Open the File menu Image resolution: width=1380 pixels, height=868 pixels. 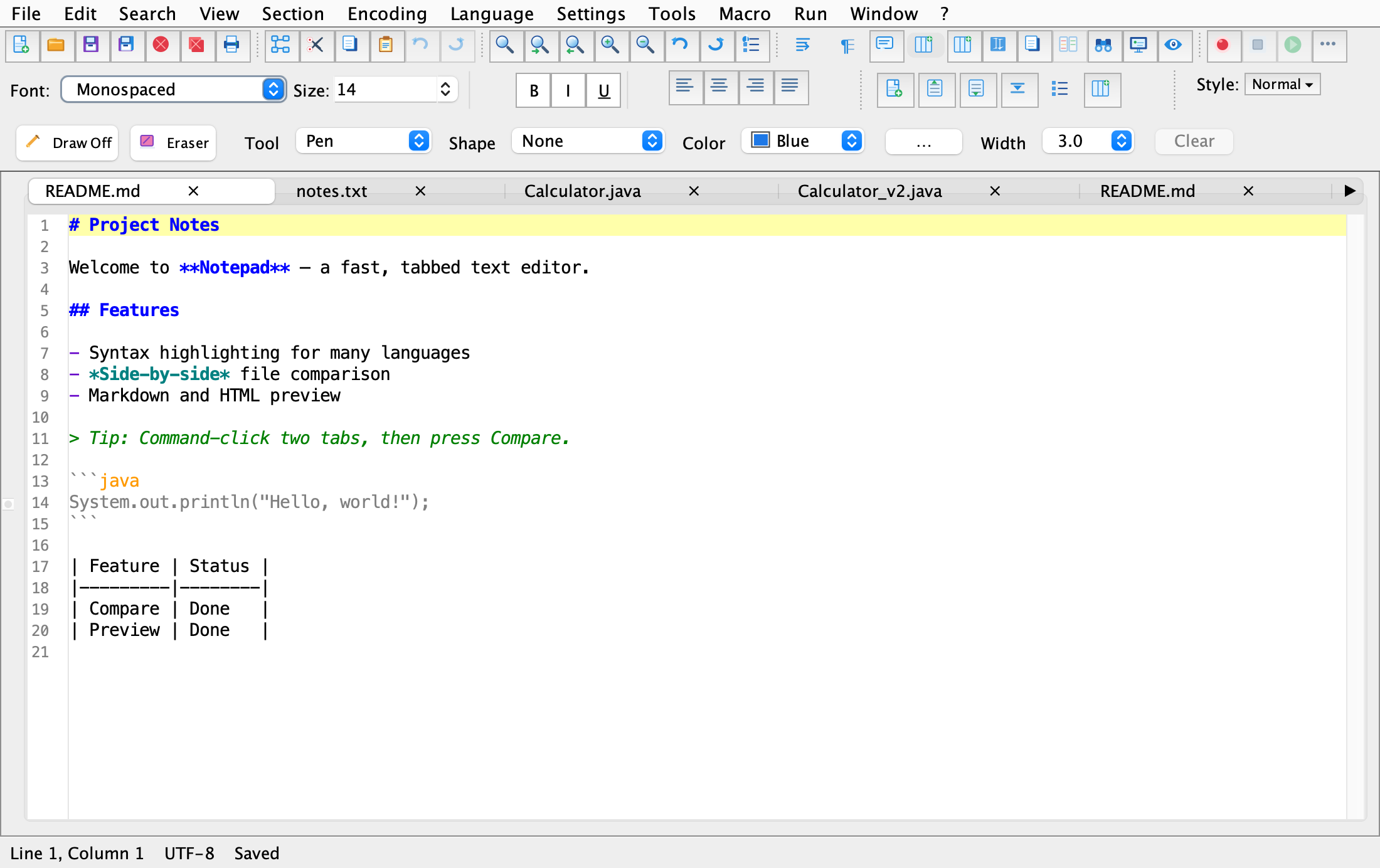pyautogui.click(x=26, y=14)
